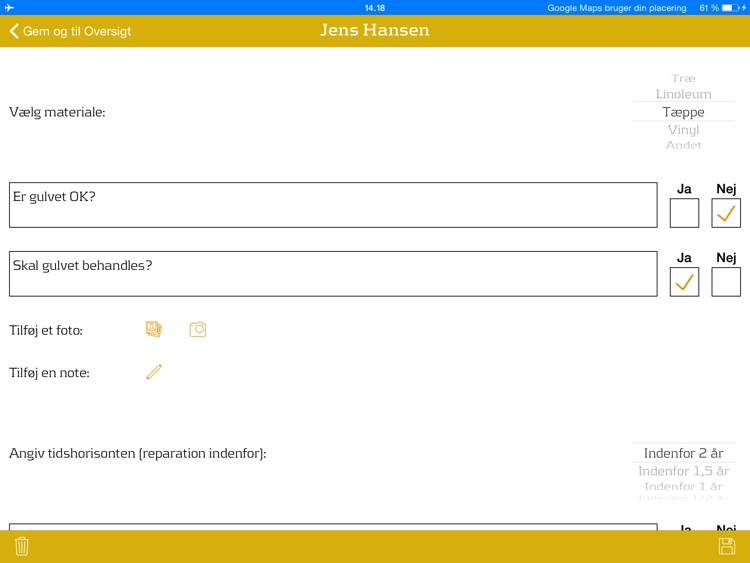The width and height of the screenshot is (750, 563).
Task: Open photo library to add a photo
Action: pyautogui.click(x=154, y=330)
